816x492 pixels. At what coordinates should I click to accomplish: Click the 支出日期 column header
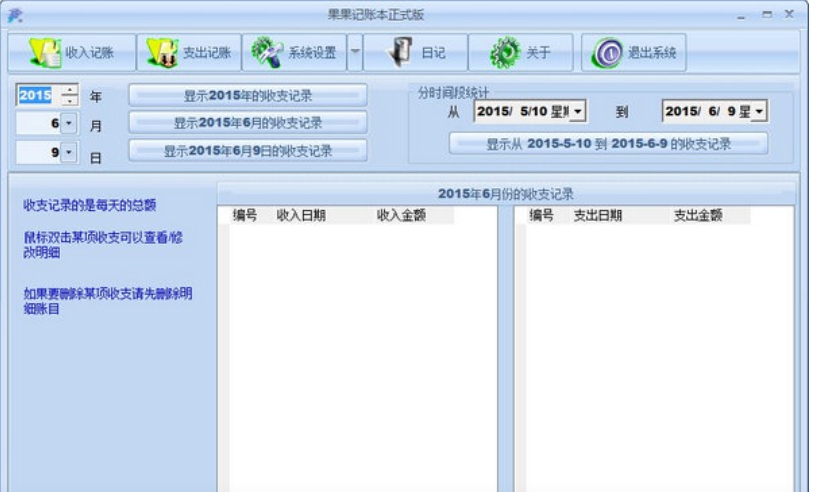(x=597, y=215)
